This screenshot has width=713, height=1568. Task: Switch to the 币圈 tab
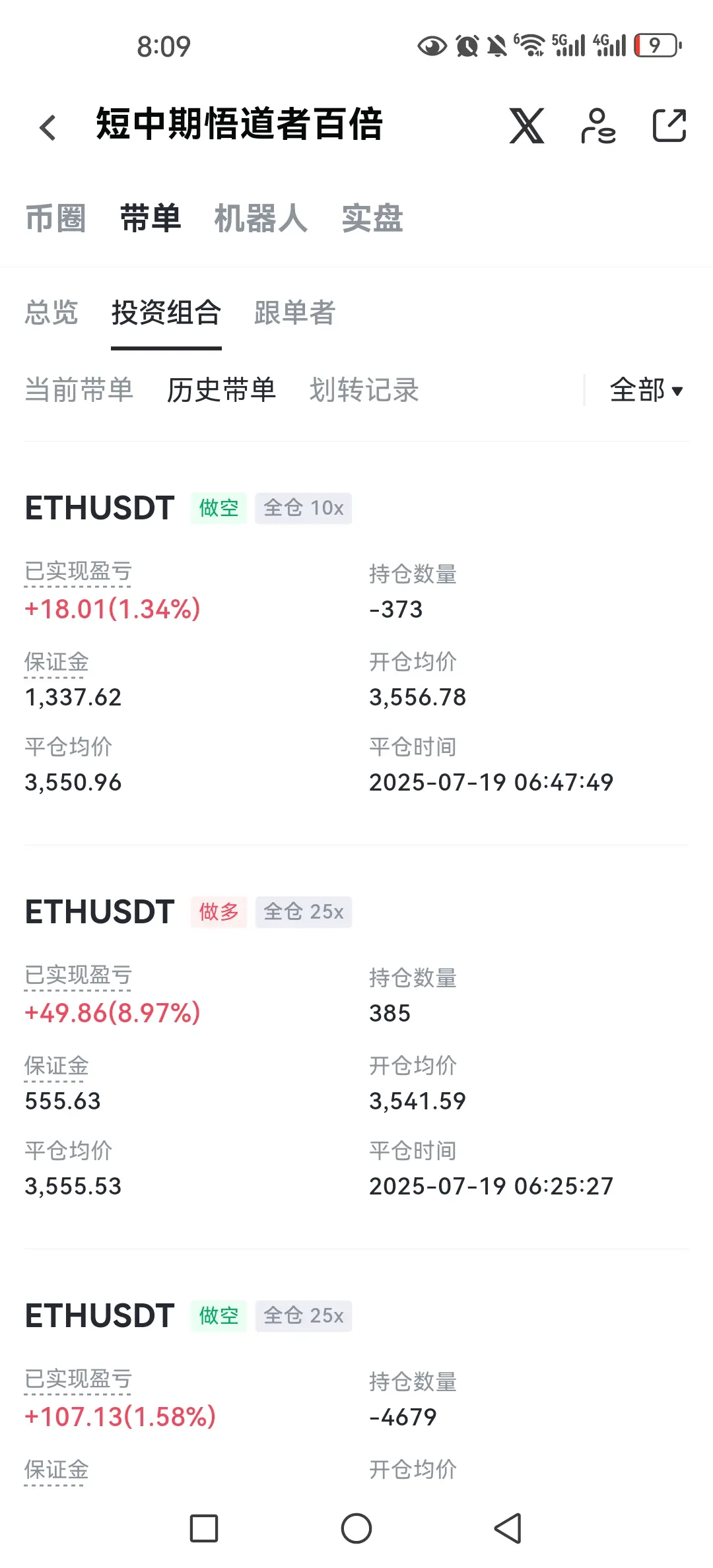pyautogui.click(x=55, y=218)
